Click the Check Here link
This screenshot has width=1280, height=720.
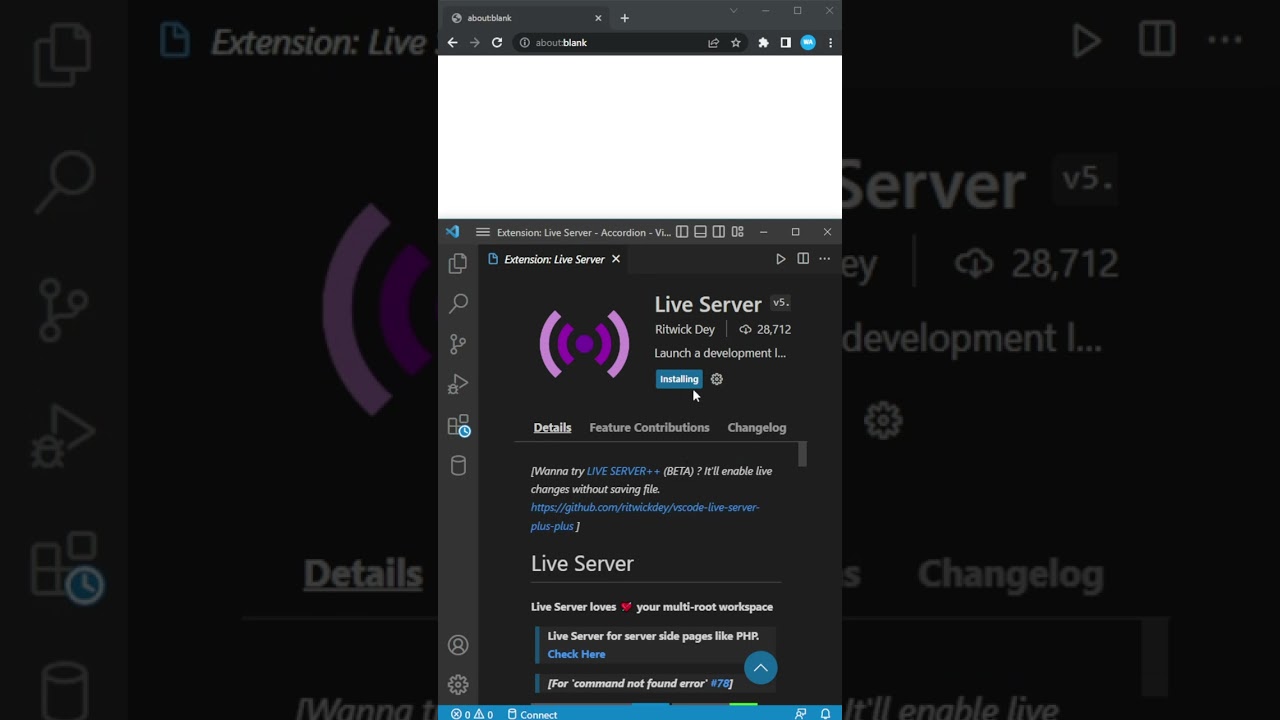click(x=576, y=654)
